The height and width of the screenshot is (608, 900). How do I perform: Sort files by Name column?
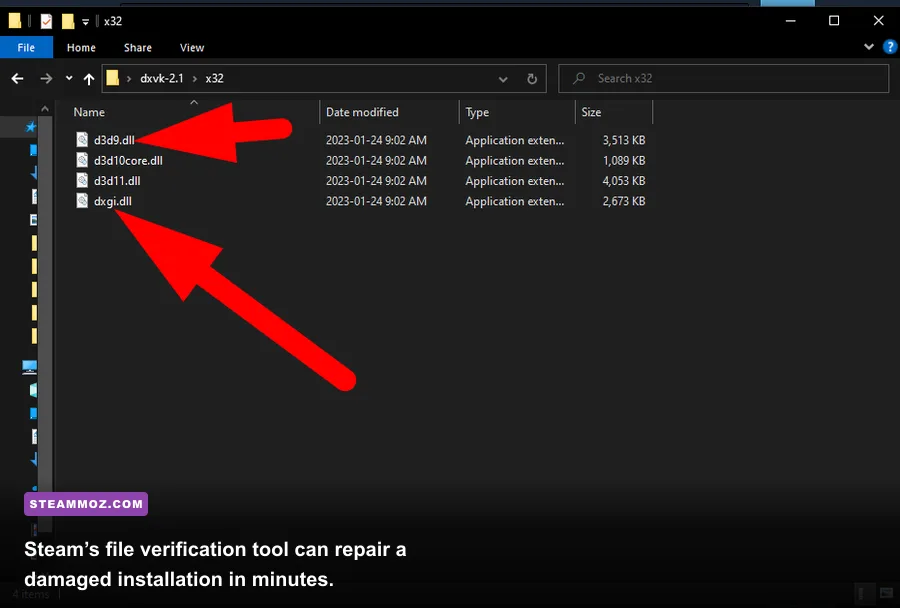[x=89, y=112]
